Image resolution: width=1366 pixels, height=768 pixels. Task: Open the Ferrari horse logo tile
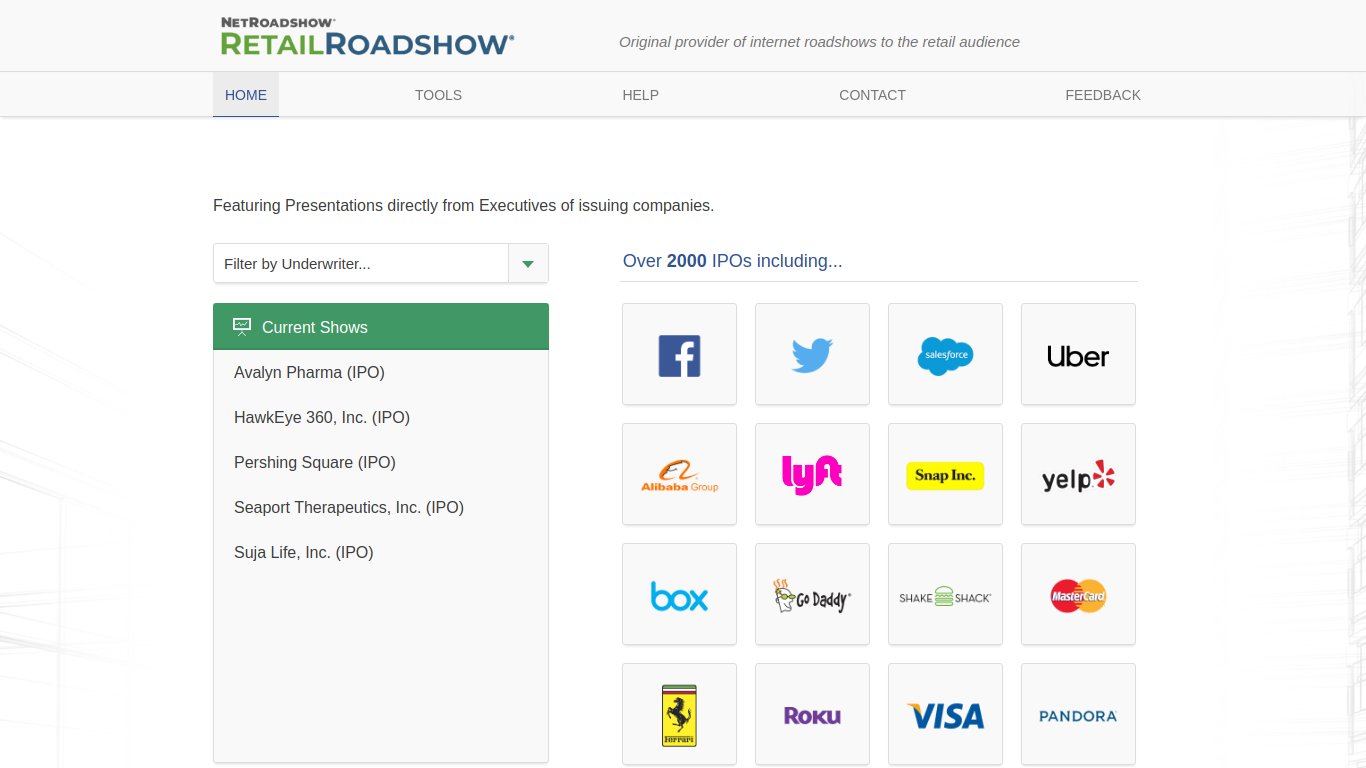679,714
